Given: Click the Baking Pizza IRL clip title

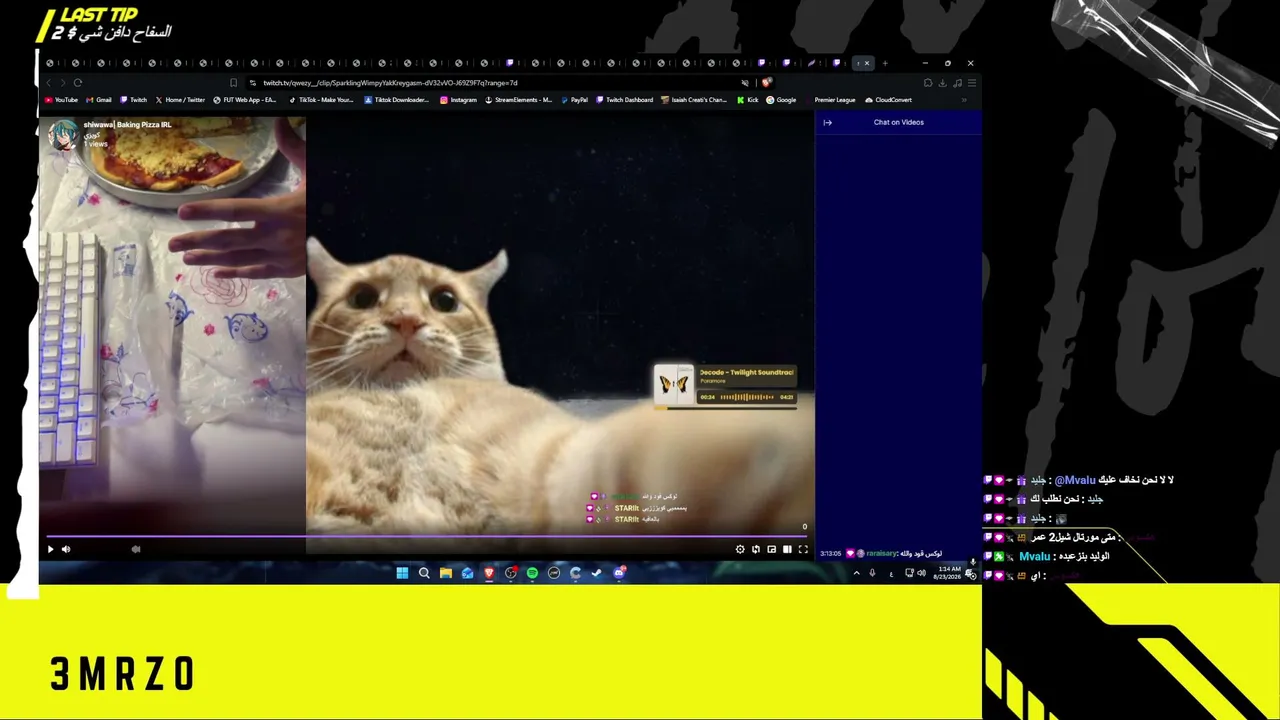Looking at the screenshot, I should click(127, 125).
